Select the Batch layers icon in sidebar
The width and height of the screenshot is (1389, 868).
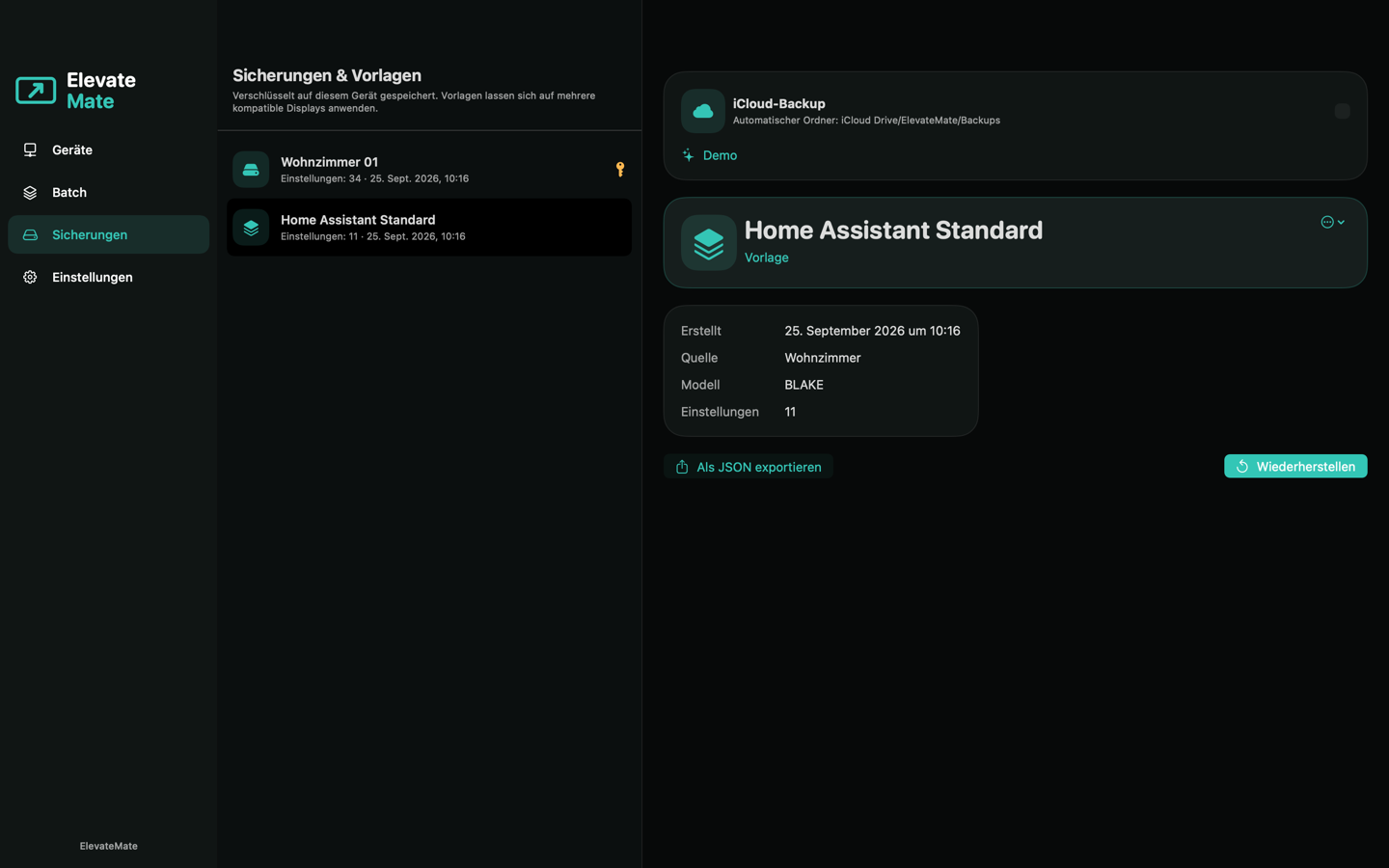point(30,192)
